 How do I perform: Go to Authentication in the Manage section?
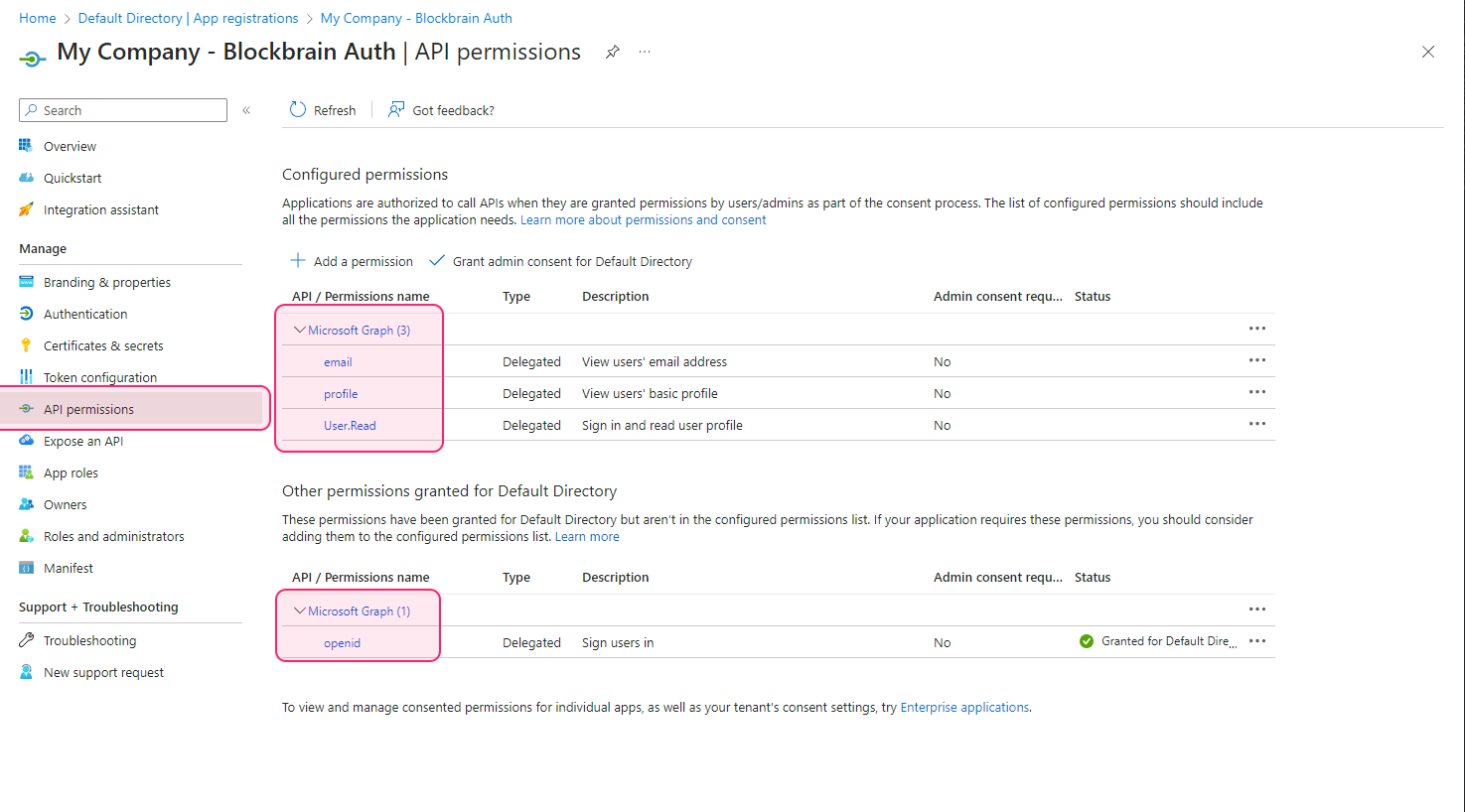(x=85, y=314)
